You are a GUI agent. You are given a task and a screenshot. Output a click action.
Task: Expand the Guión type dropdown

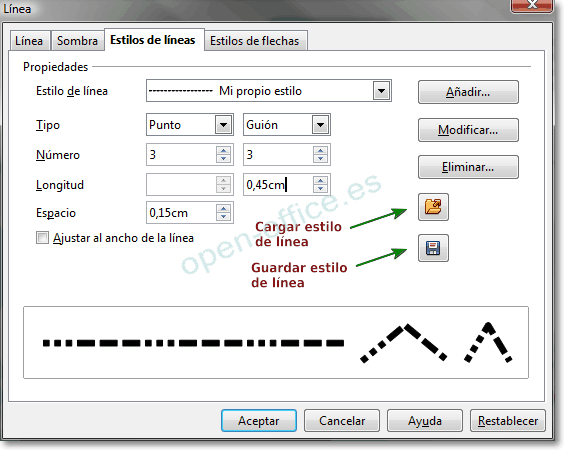[x=320, y=125]
